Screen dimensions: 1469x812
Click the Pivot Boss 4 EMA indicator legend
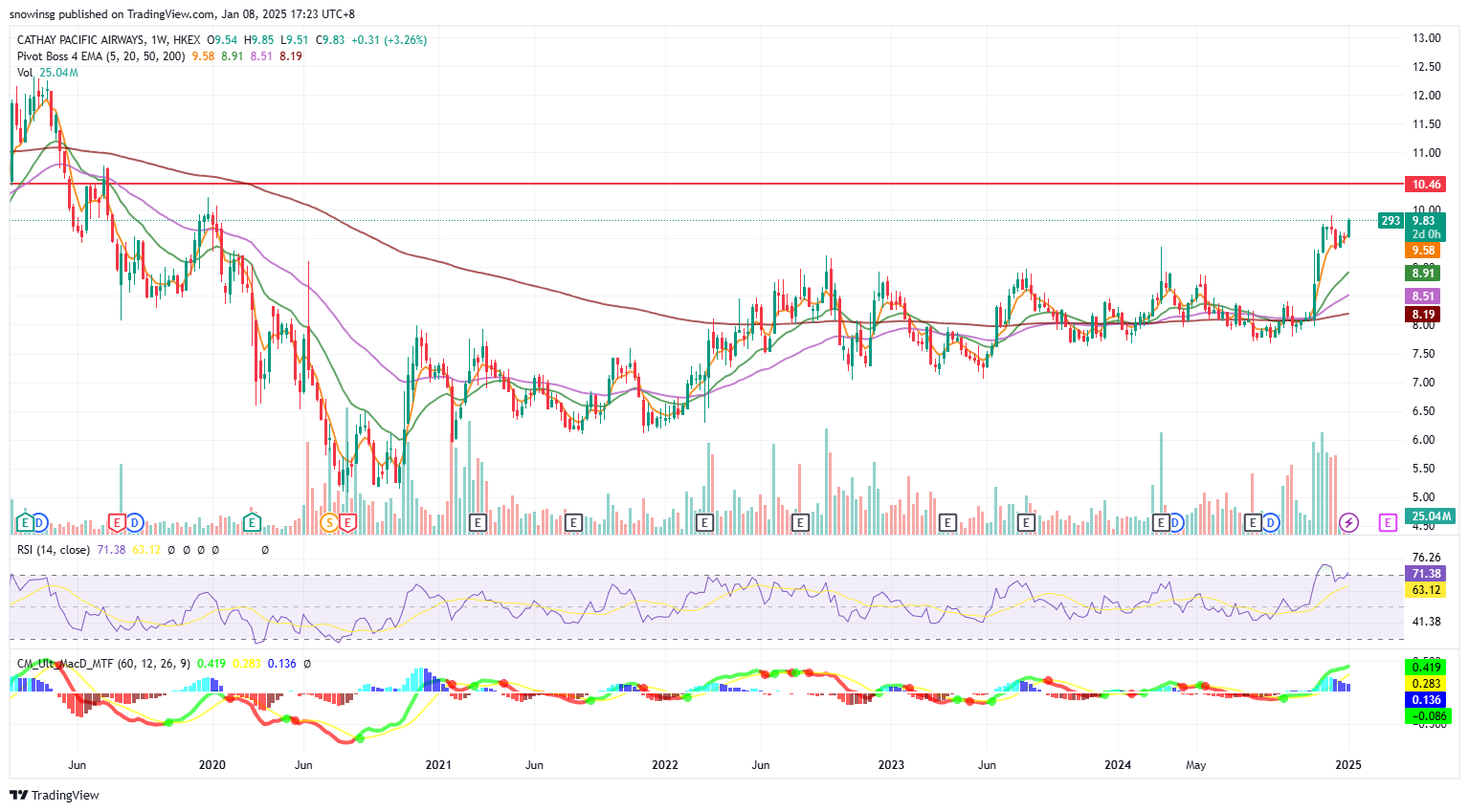(101, 56)
